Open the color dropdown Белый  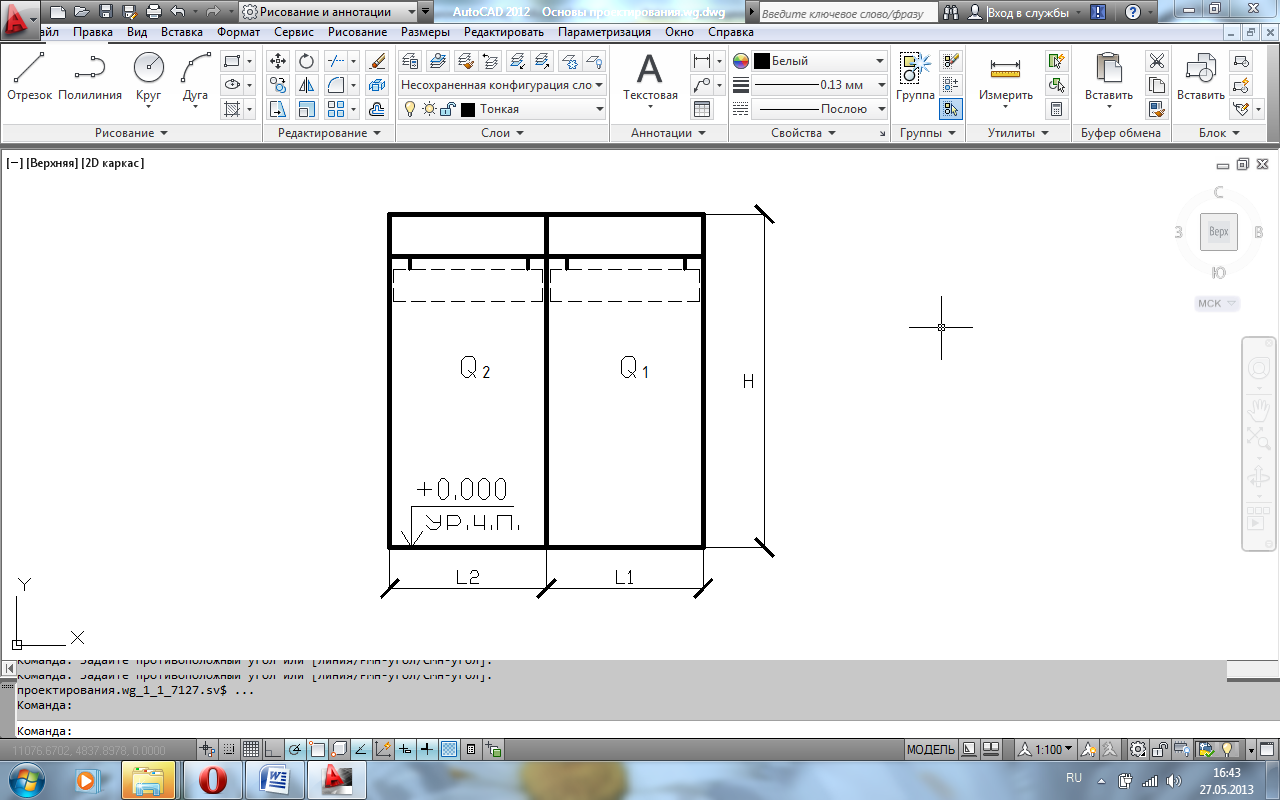[820, 61]
